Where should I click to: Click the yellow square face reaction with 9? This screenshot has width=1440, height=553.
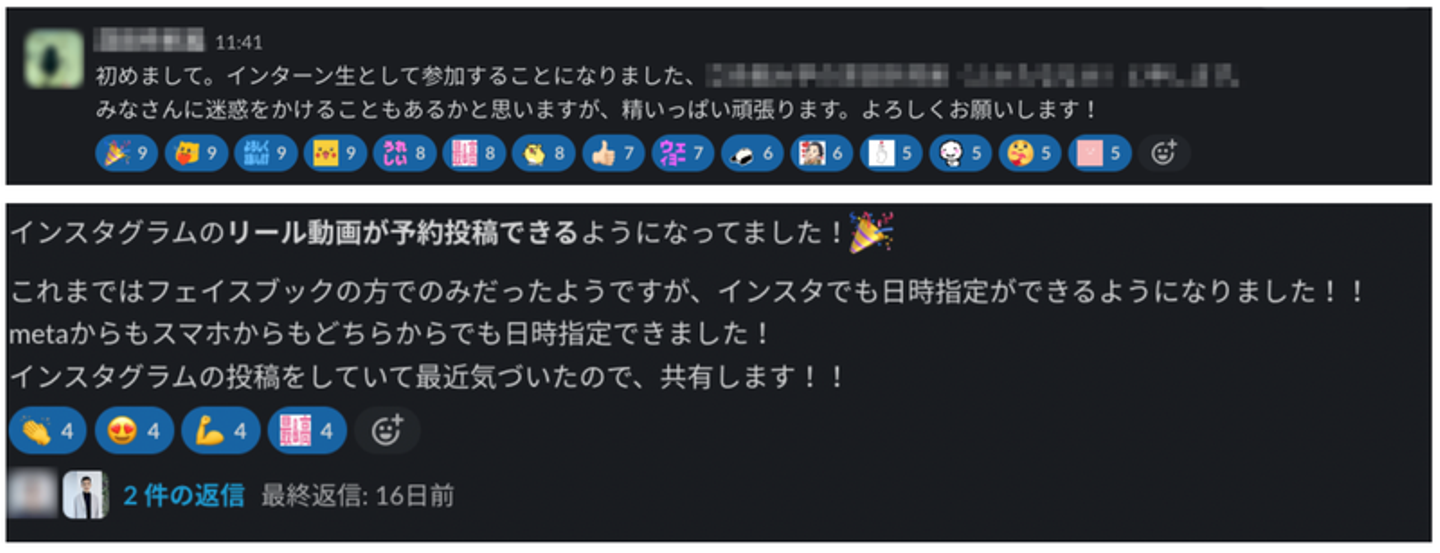tap(335, 154)
